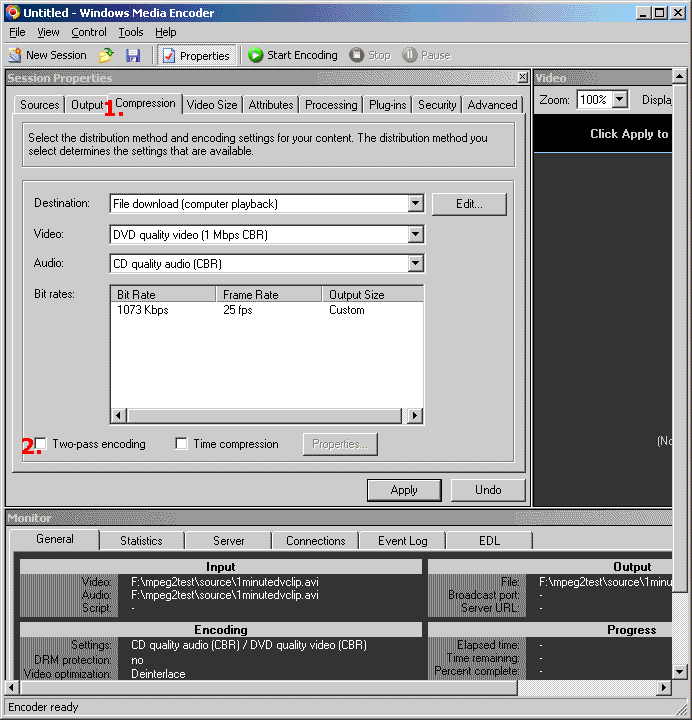Image resolution: width=692 pixels, height=720 pixels.
Task: Open the Event Log tab
Action: [403, 541]
